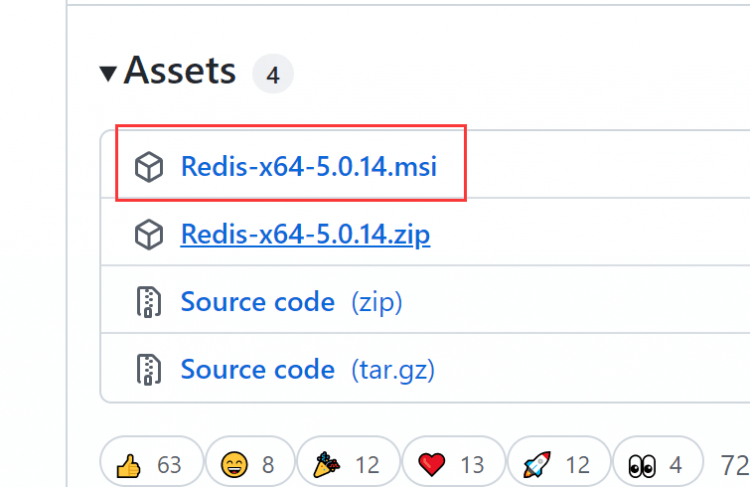Click the (tar.gz) format label
750x487 pixels.
(x=393, y=369)
